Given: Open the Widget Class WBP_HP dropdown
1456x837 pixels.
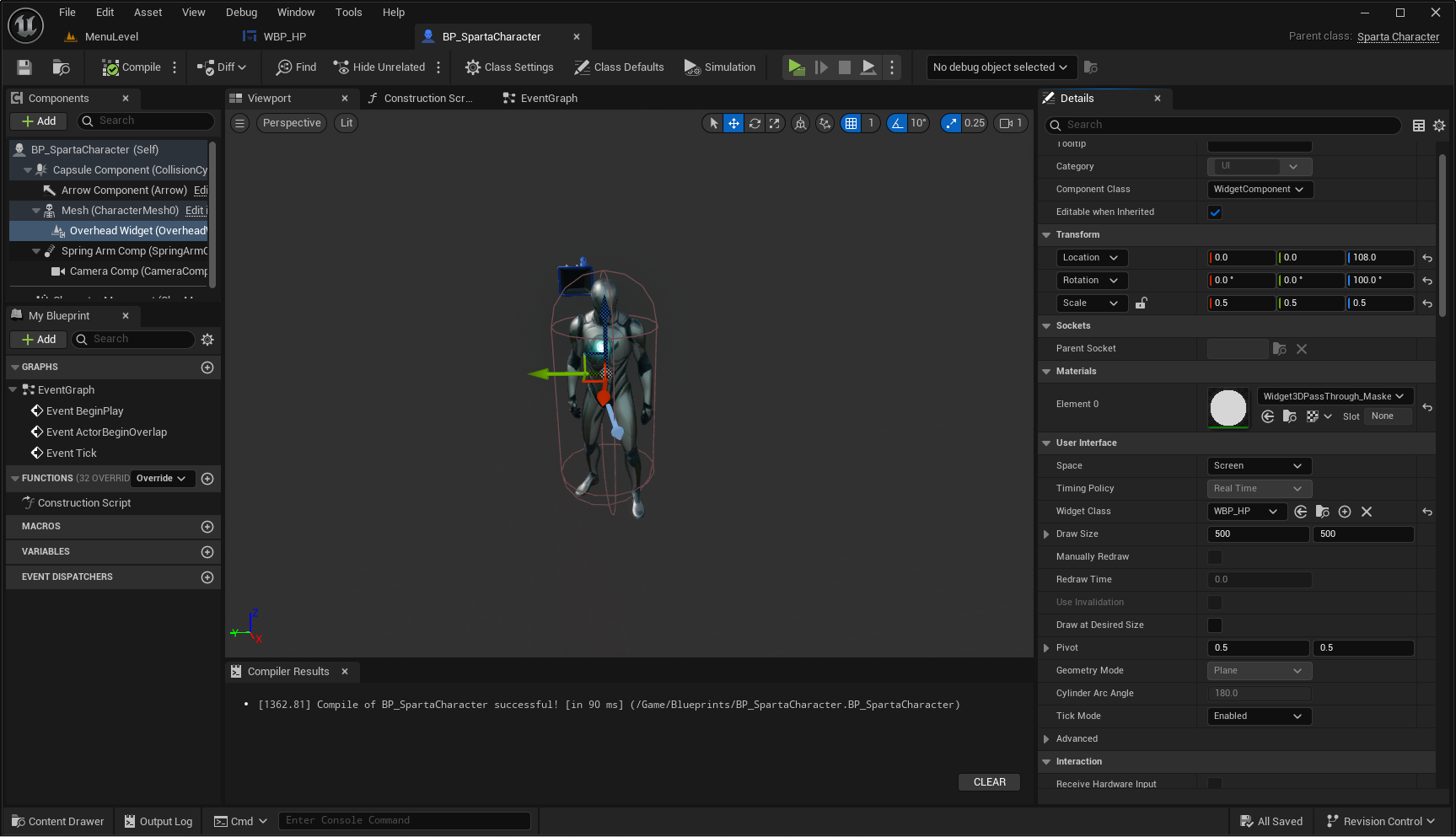Looking at the screenshot, I should pos(1246,512).
